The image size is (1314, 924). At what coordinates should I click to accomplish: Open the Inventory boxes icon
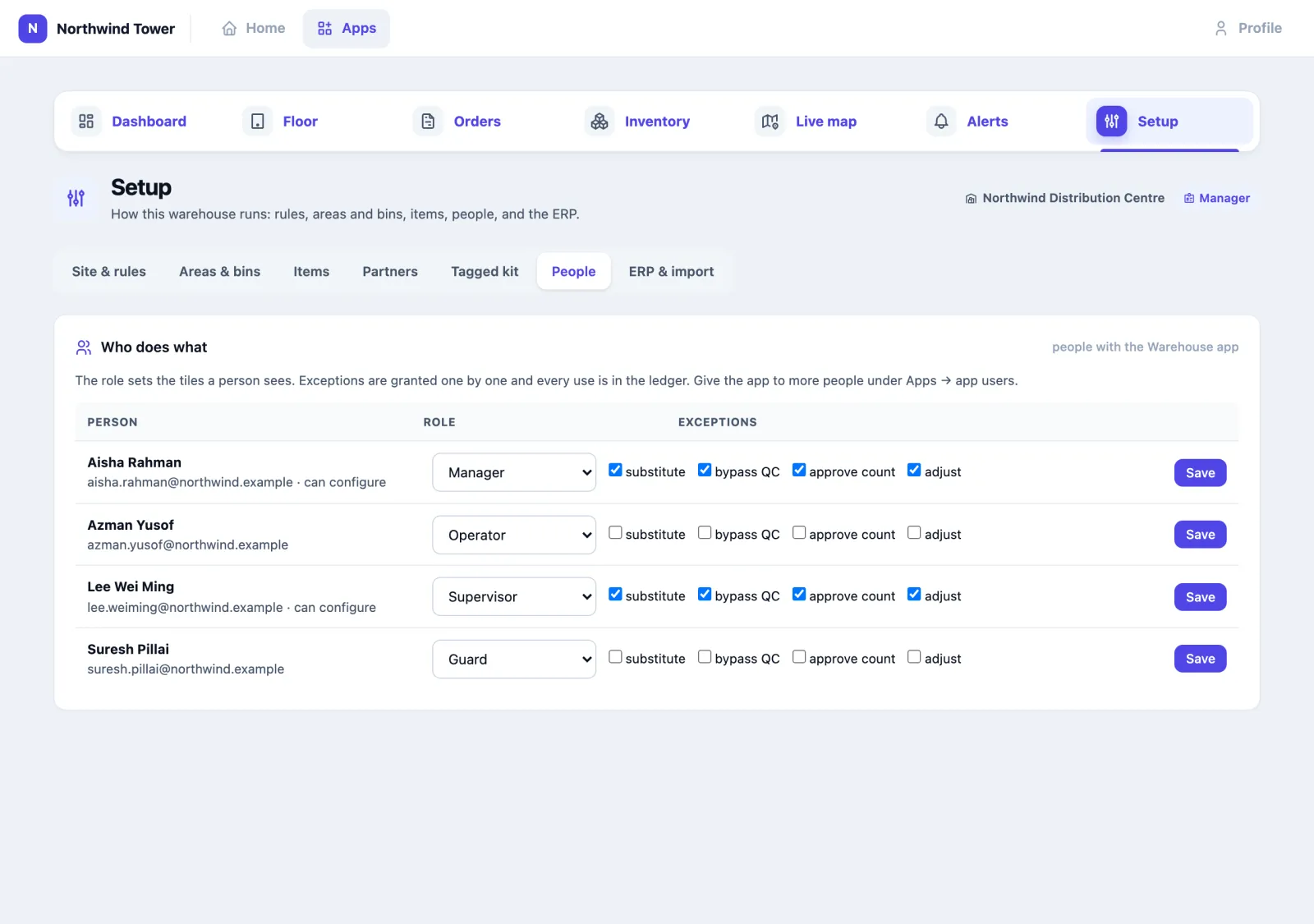click(x=600, y=122)
